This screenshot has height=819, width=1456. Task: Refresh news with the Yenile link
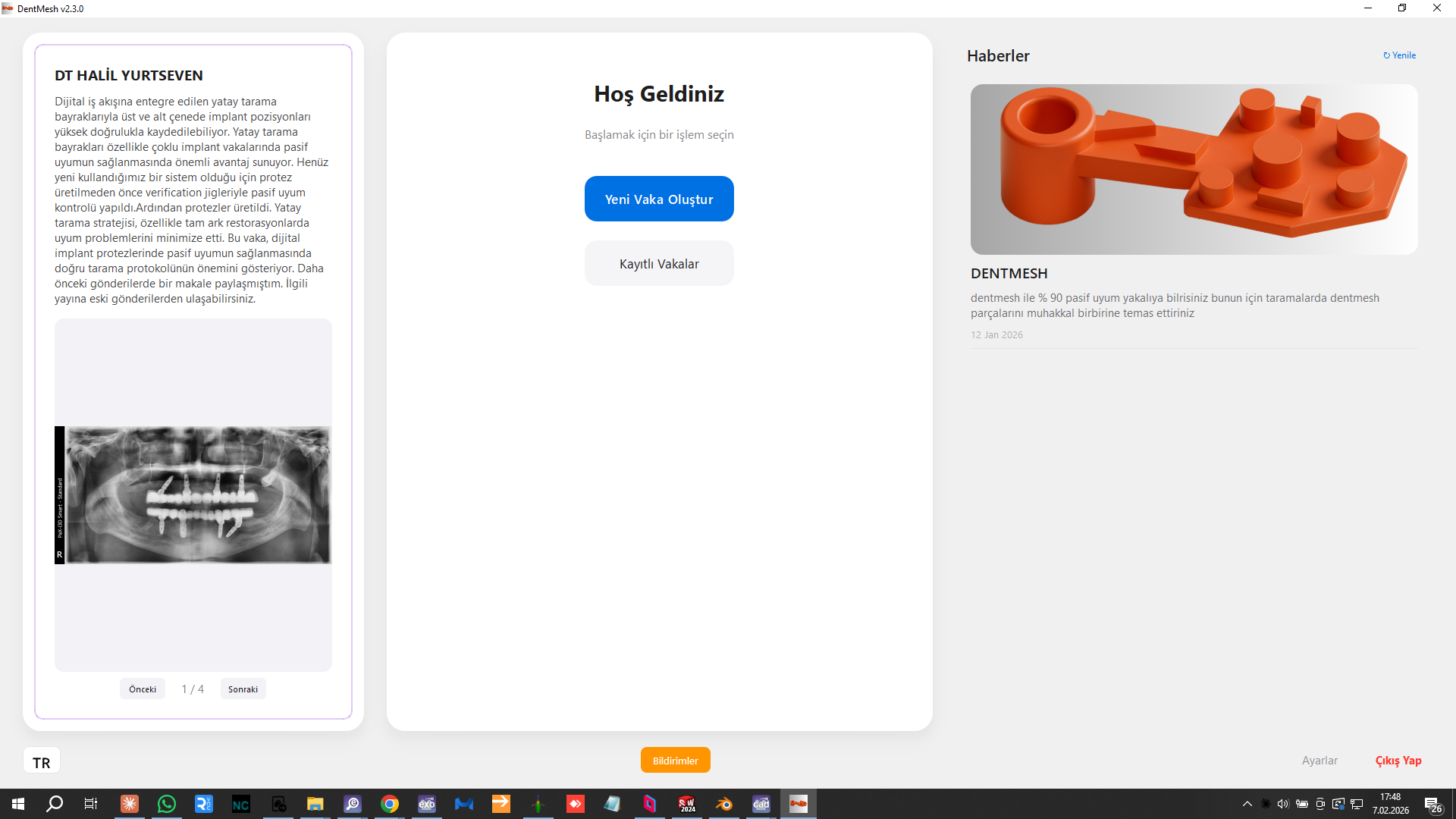[x=1399, y=55]
